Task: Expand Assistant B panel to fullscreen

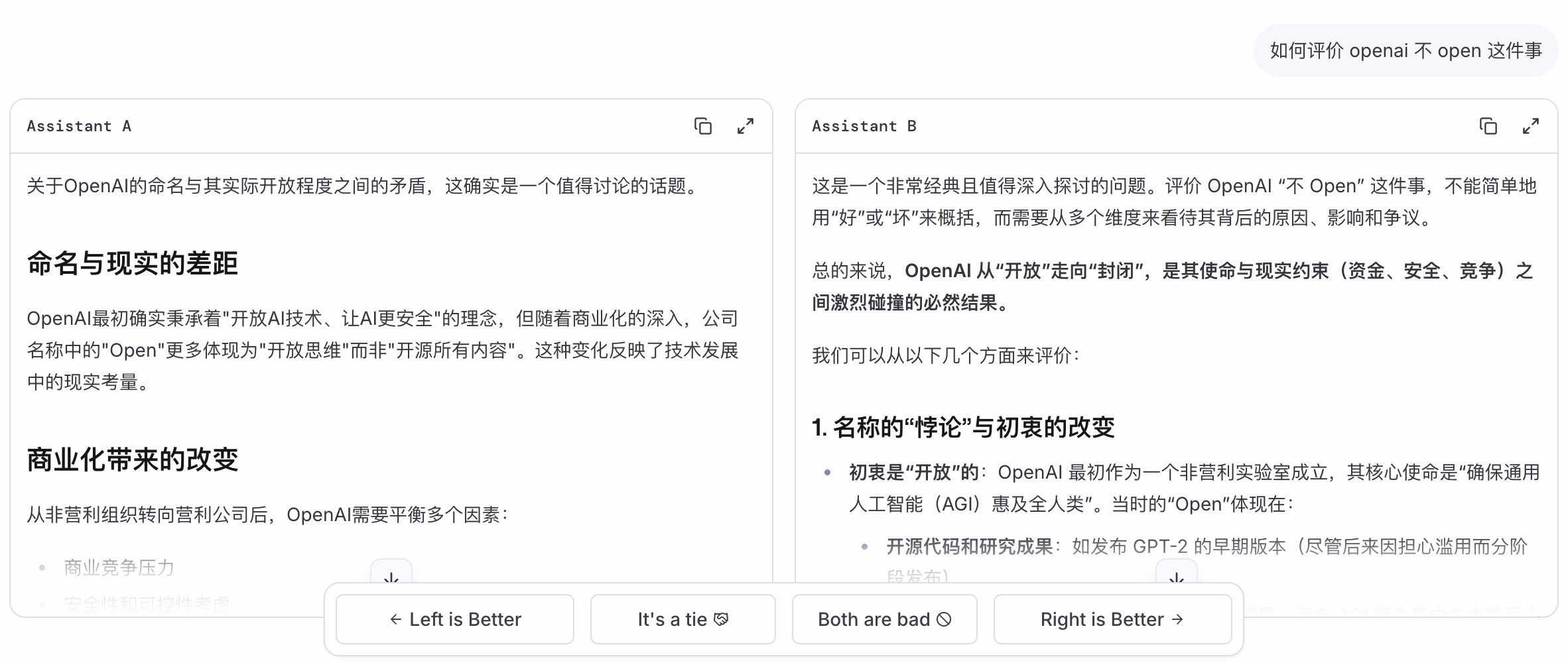Action: tap(1531, 126)
